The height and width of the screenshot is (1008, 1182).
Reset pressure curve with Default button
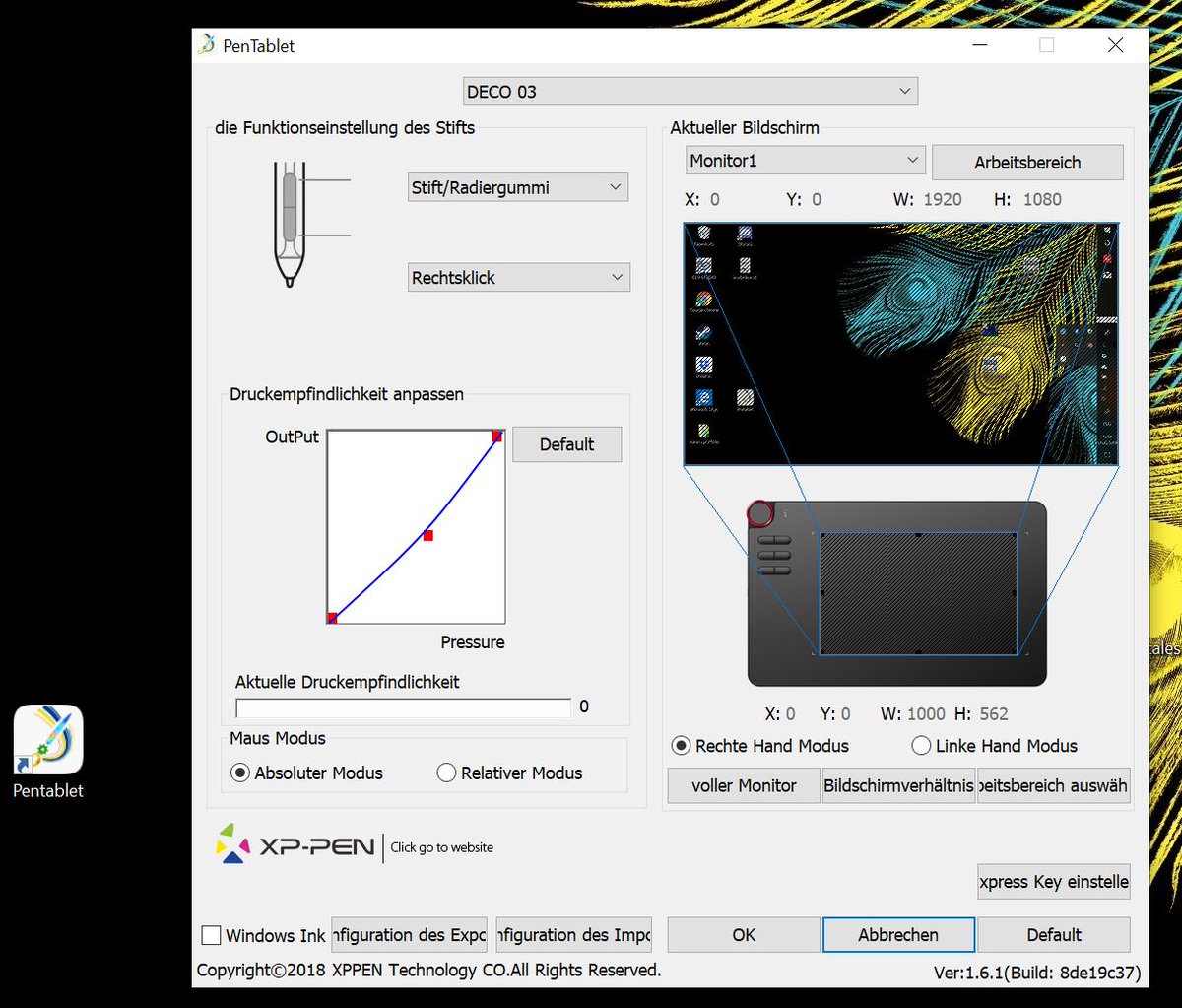click(x=566, y=444)
